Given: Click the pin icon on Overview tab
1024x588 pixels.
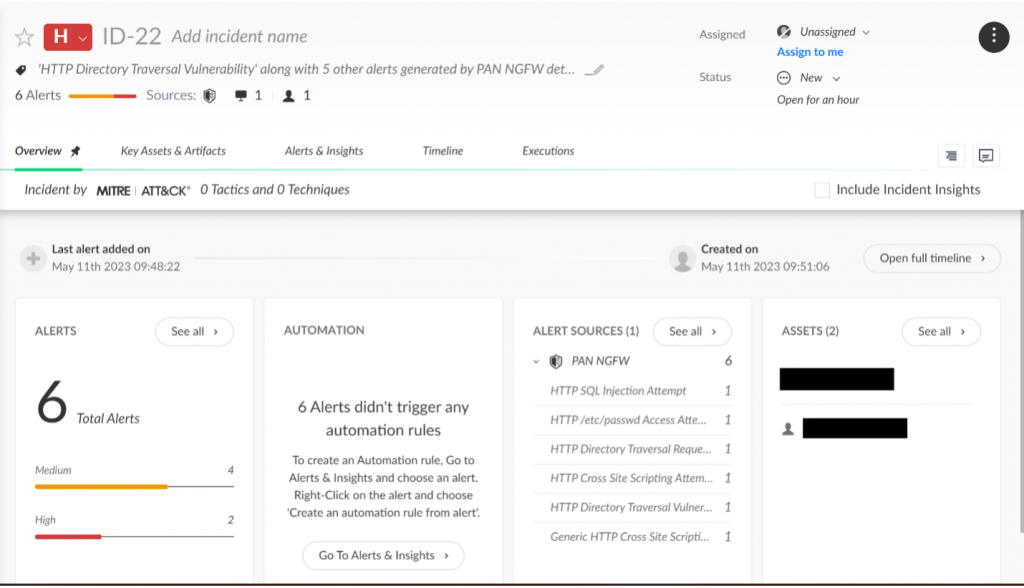Looking at the screenshot, I should tap(75, 151).
